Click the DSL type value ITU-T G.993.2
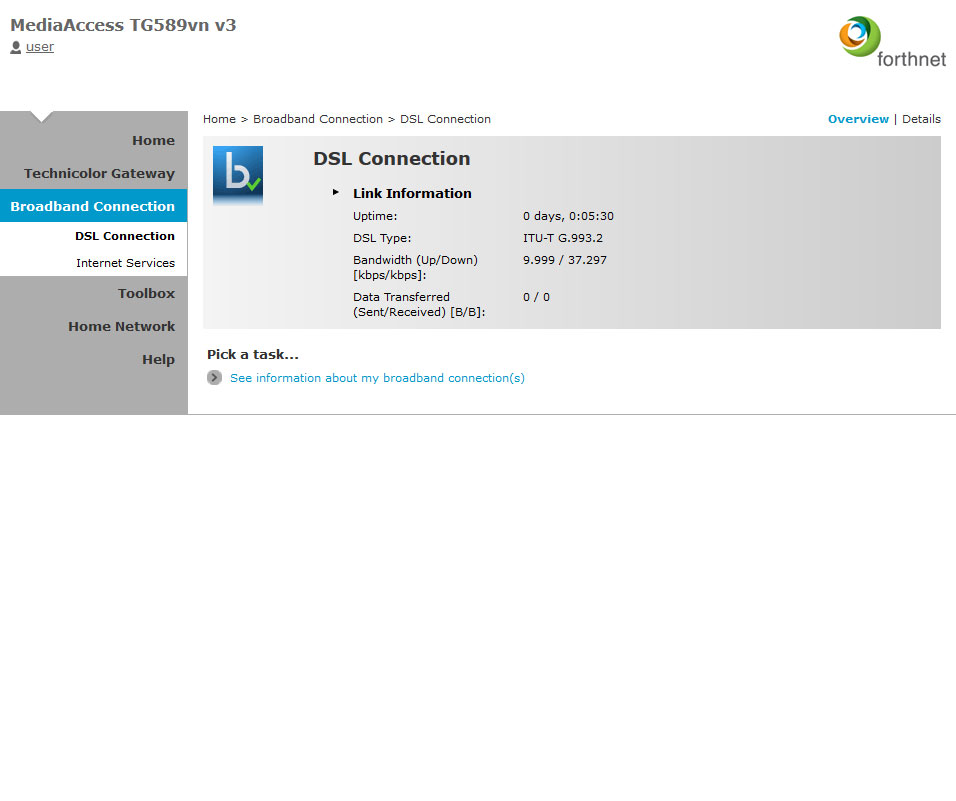 click(563, 238)
